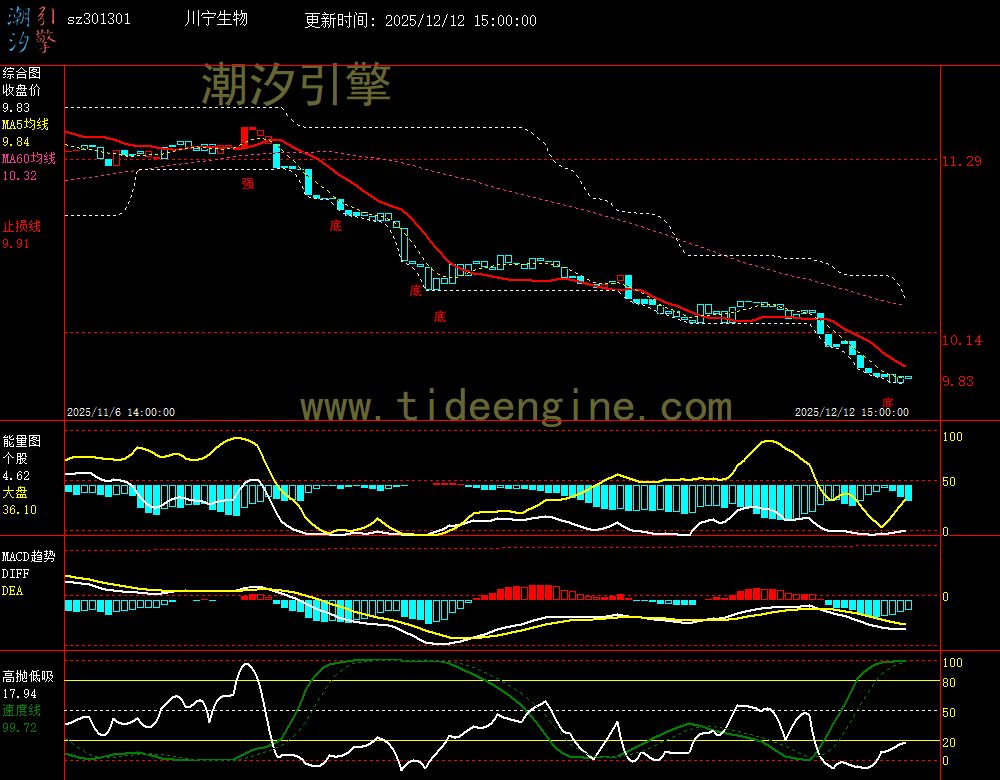Click the 11.29 price axis label

point(961,161)
